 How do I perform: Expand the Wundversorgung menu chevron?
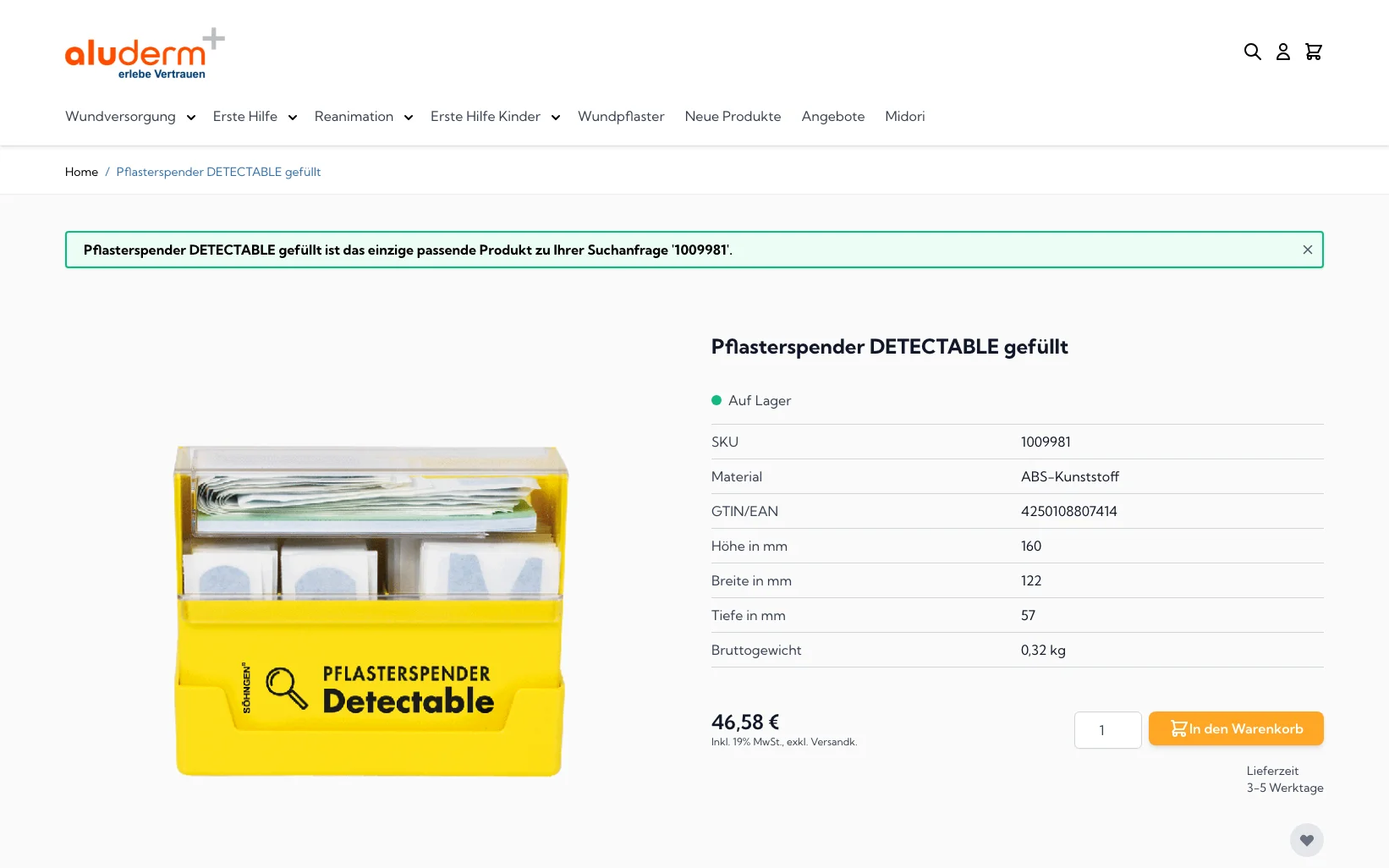click(x=191, y=118)
